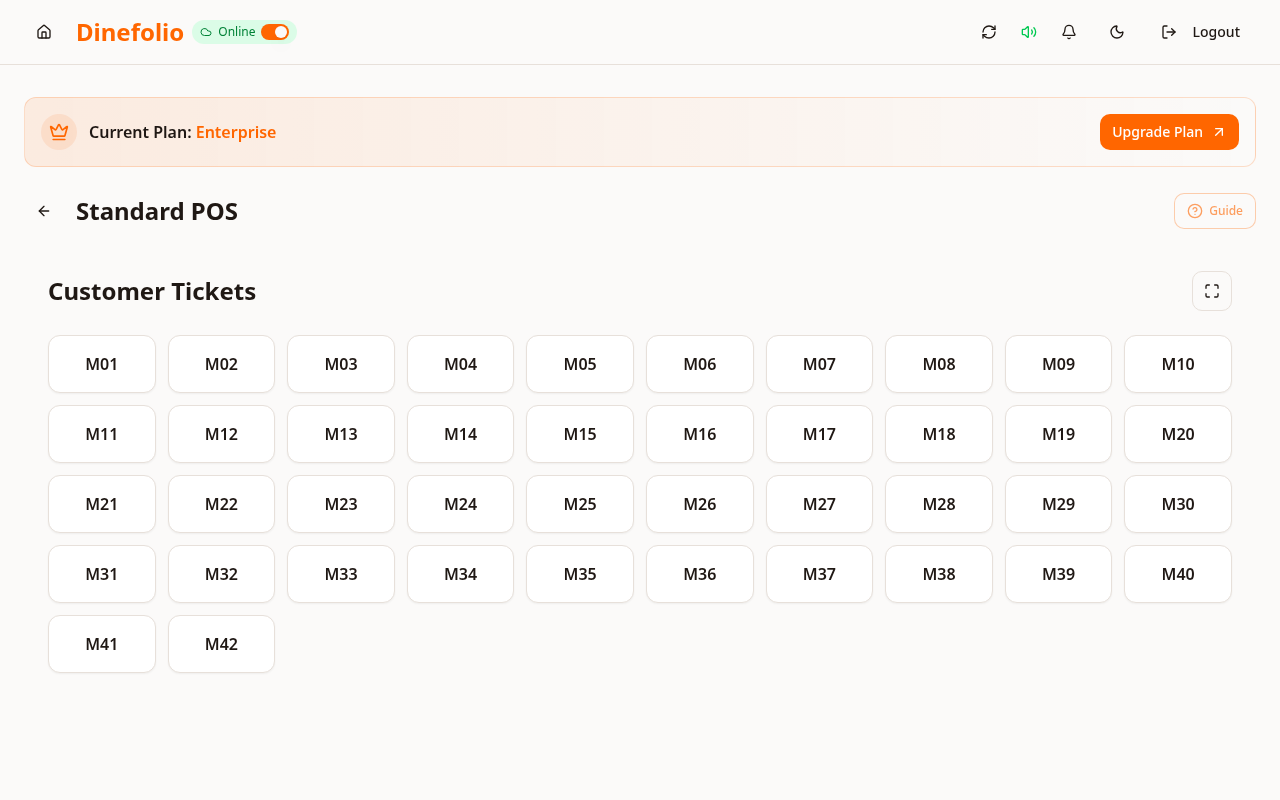Log out of Dinefolio
The height and width of the screenshot is (800, 1280).
point(1201,32)
